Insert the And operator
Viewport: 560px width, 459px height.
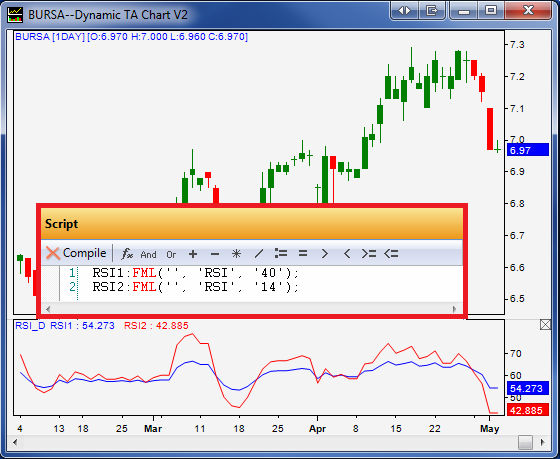pyautogui.click(x=148, y=254)
